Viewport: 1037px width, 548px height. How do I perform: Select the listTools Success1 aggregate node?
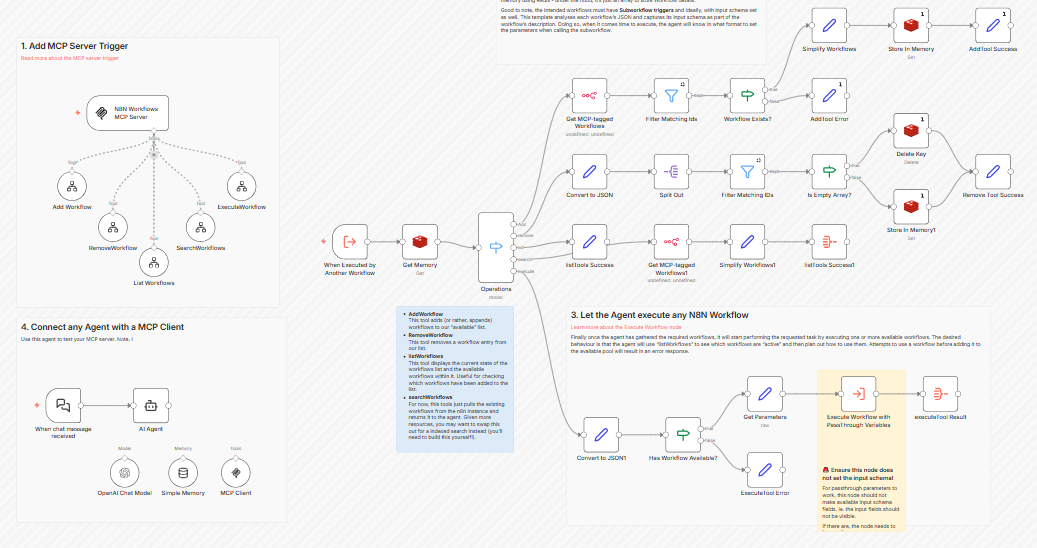click(x=829, y=242)
